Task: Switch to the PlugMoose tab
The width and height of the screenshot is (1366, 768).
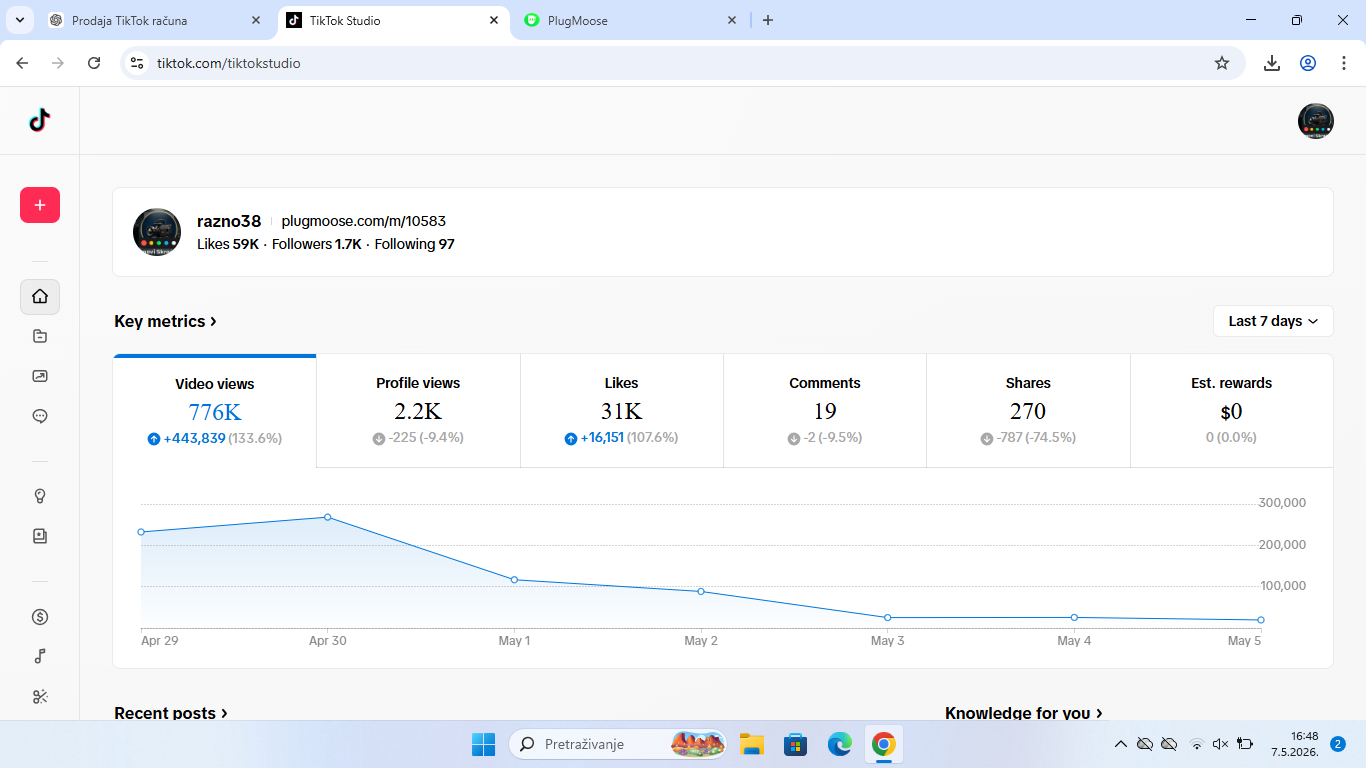Action: point(630,20)
